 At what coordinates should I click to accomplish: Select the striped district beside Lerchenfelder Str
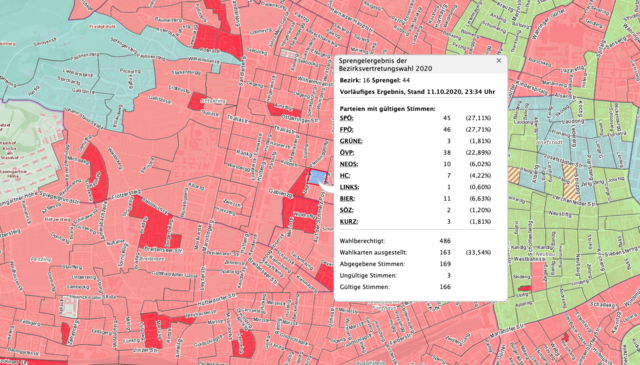coord(571,182)
